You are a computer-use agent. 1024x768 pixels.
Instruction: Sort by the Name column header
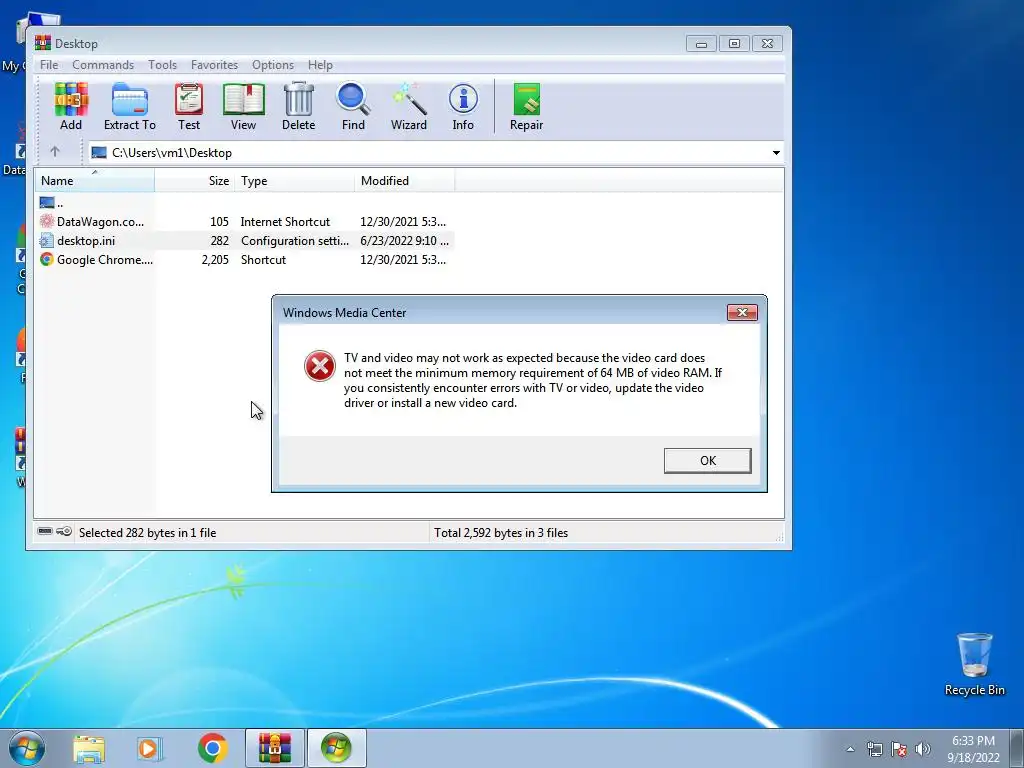[95, 180]
